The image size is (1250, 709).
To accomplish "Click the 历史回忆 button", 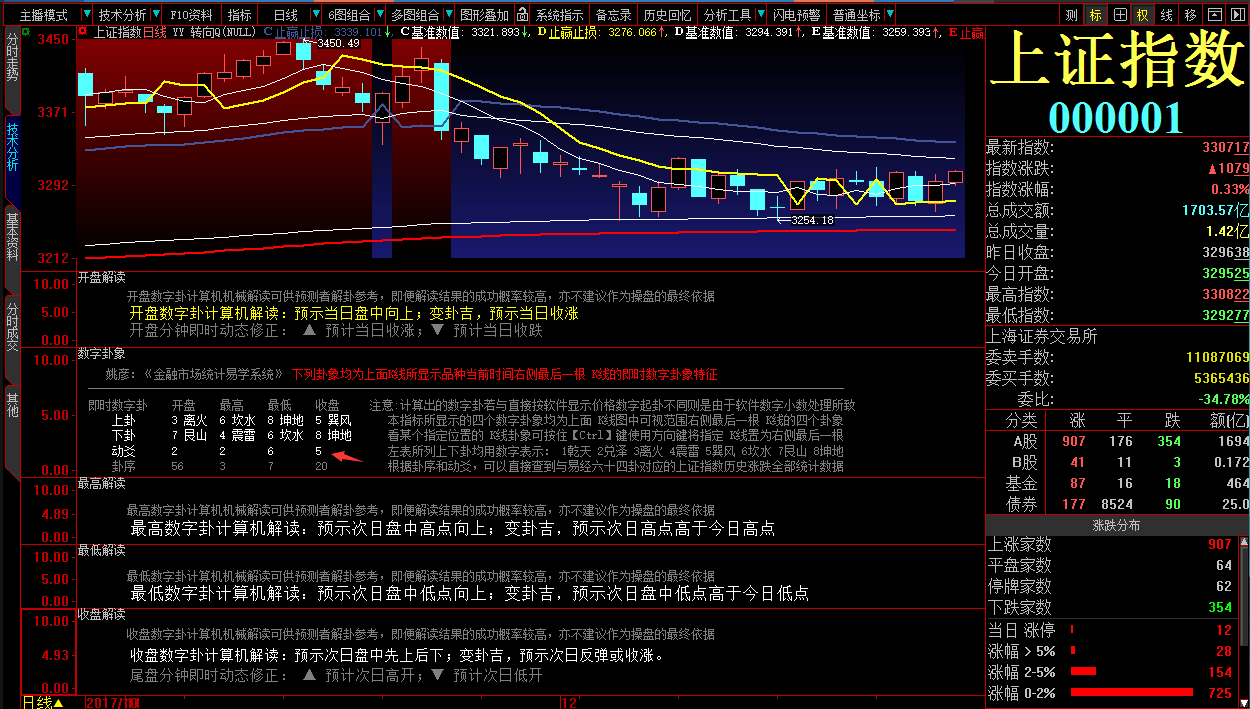I will tap(667, 15).
